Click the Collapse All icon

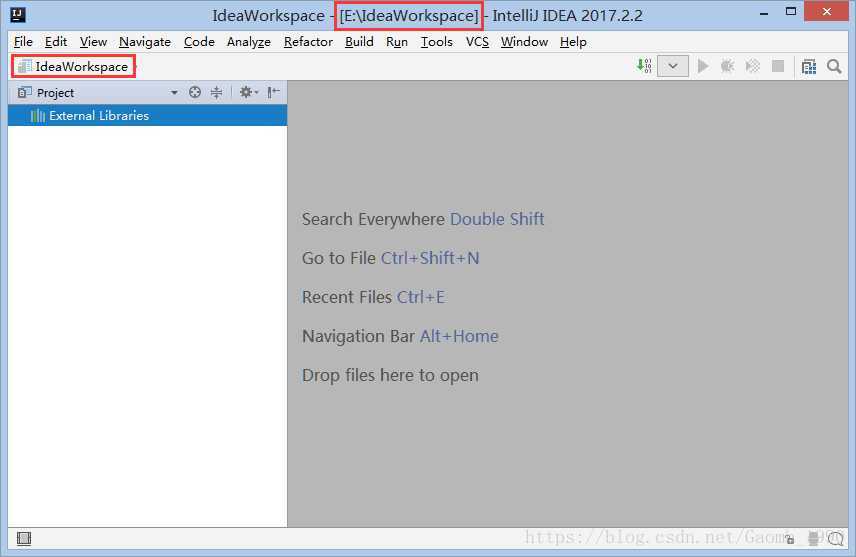tap(217, 92)
